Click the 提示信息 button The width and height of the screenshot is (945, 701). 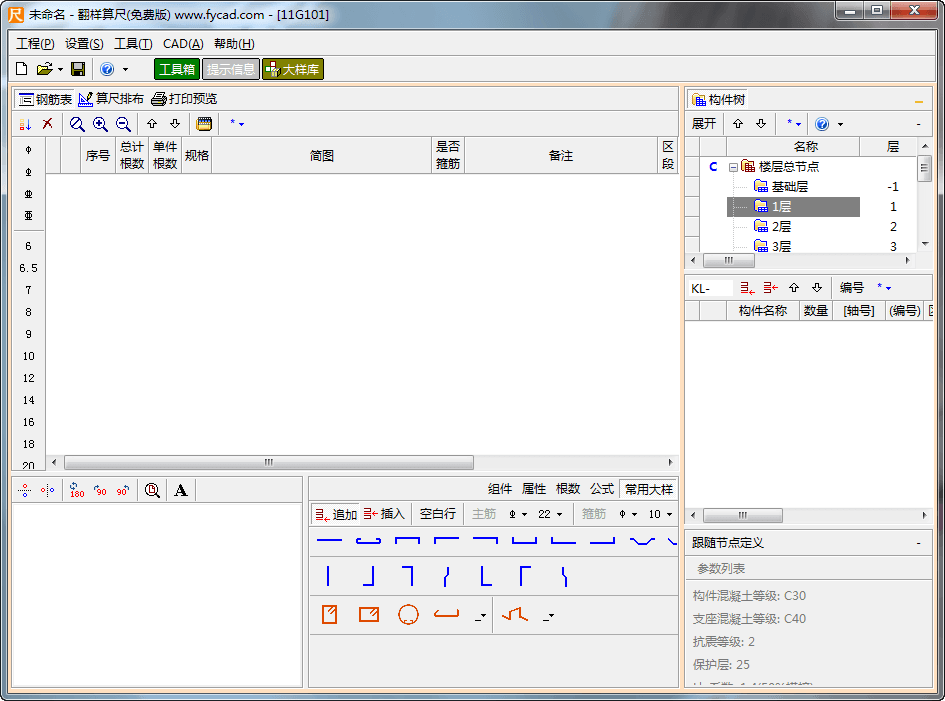[x=231, y=69]
